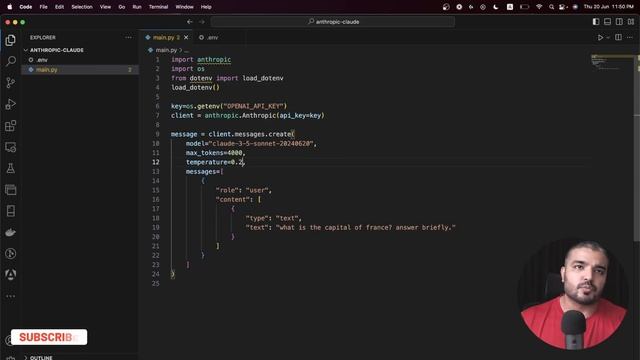This screenshot has height=360, width=640.
Task: Open the .env file in the explorer
Action: [42, 60]
